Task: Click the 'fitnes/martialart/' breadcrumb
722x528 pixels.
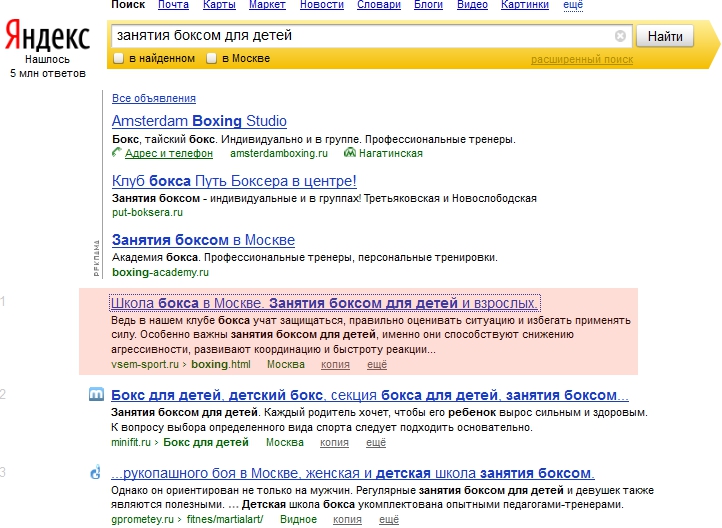Action: pyautogui.click(x=225, y=519)
